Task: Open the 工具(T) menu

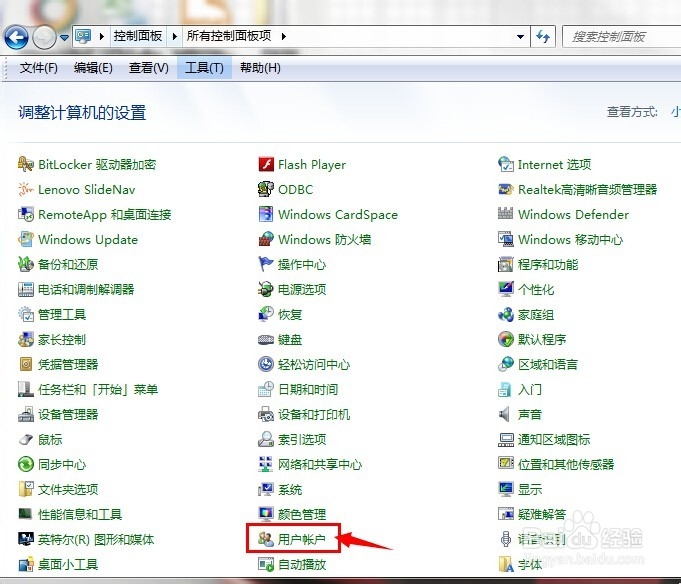Action: tap(204, 68)
